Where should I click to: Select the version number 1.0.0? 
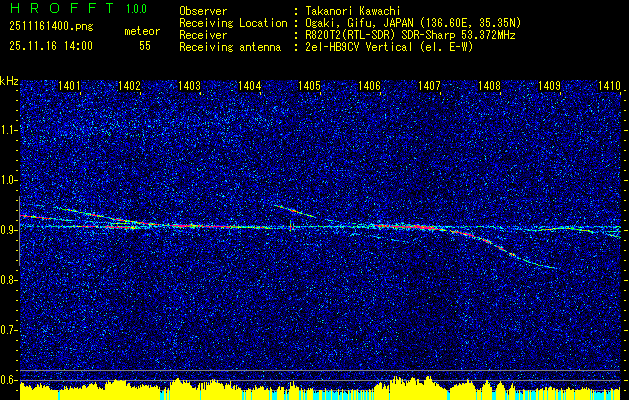click(136, 8)
